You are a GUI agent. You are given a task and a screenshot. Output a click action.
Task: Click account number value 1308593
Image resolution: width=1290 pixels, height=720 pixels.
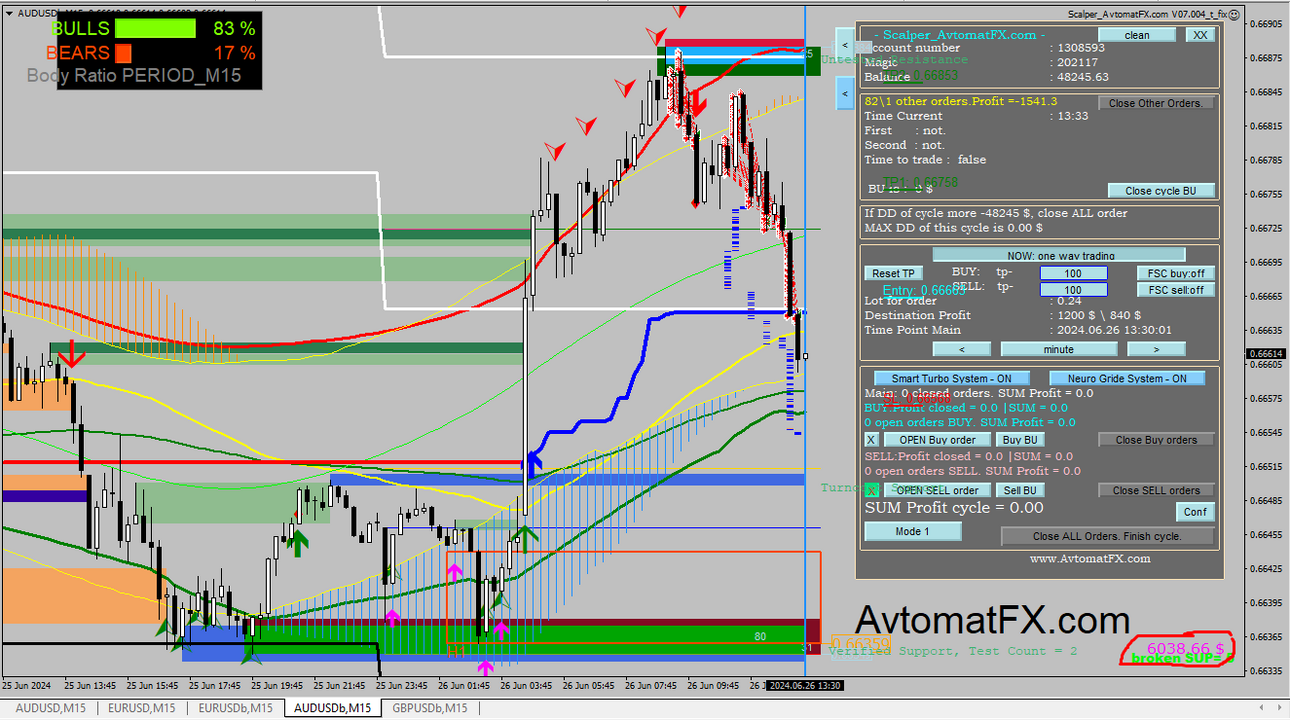1081,48
